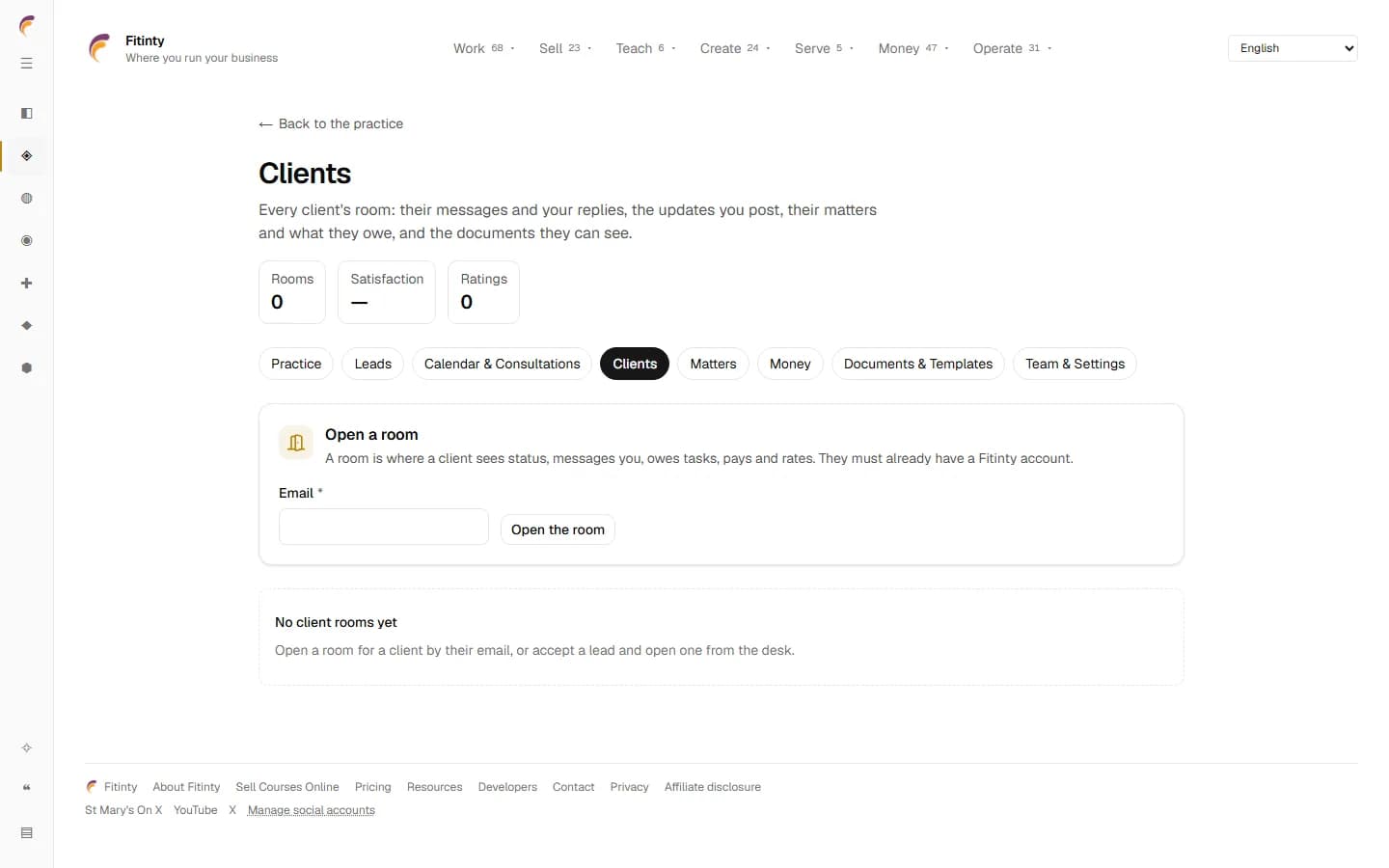Open the Affiliate disclosure link
This screenshot has width=1389, height=868.
(713, 787)
